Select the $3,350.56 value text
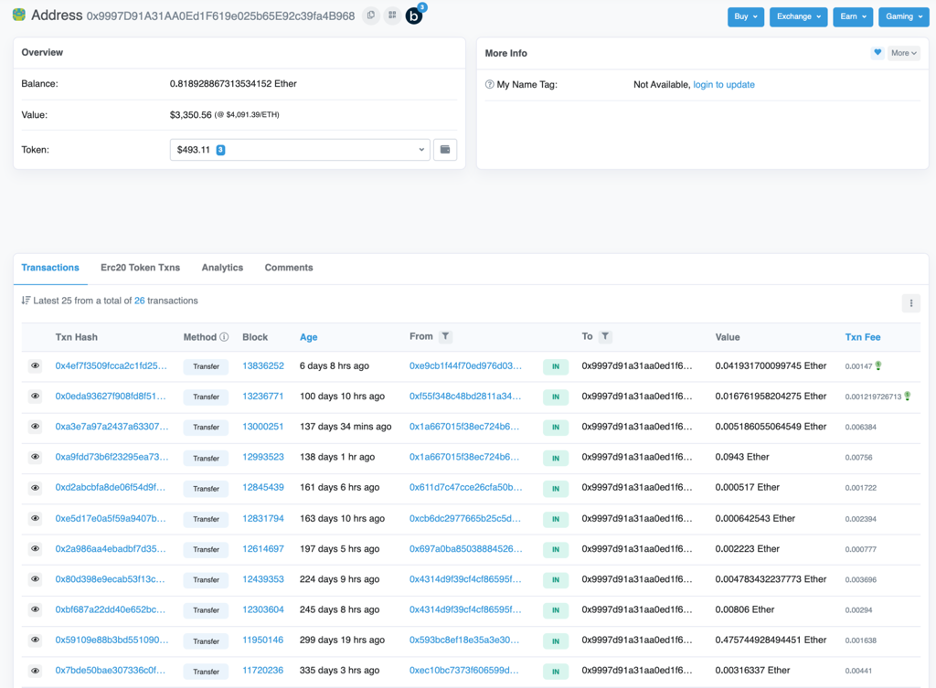936x688 pixels. click(x=190, y=115)
